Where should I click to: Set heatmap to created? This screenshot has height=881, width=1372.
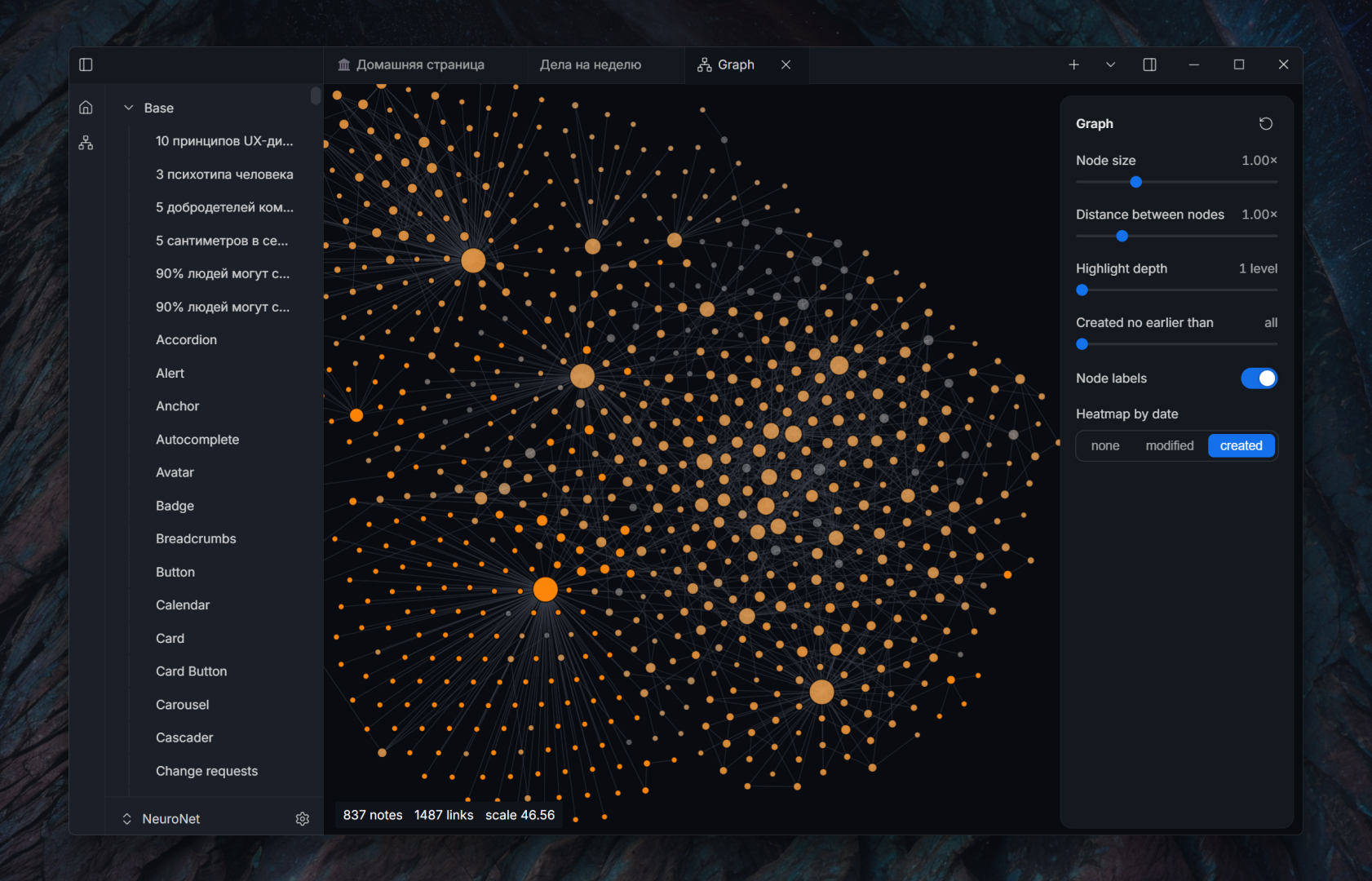[x=1241, y=445]
